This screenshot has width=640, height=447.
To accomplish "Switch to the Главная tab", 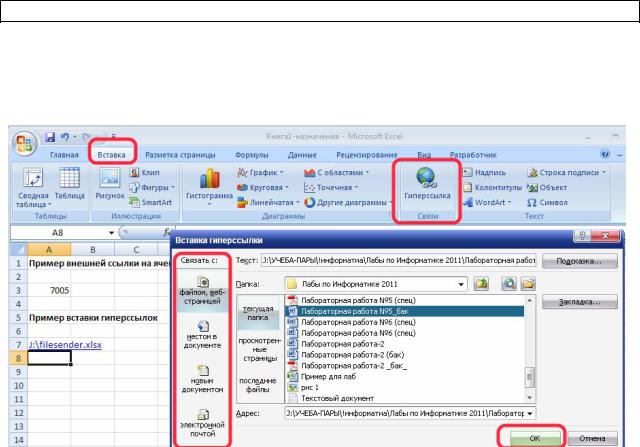I will click(x=64, y=155).
